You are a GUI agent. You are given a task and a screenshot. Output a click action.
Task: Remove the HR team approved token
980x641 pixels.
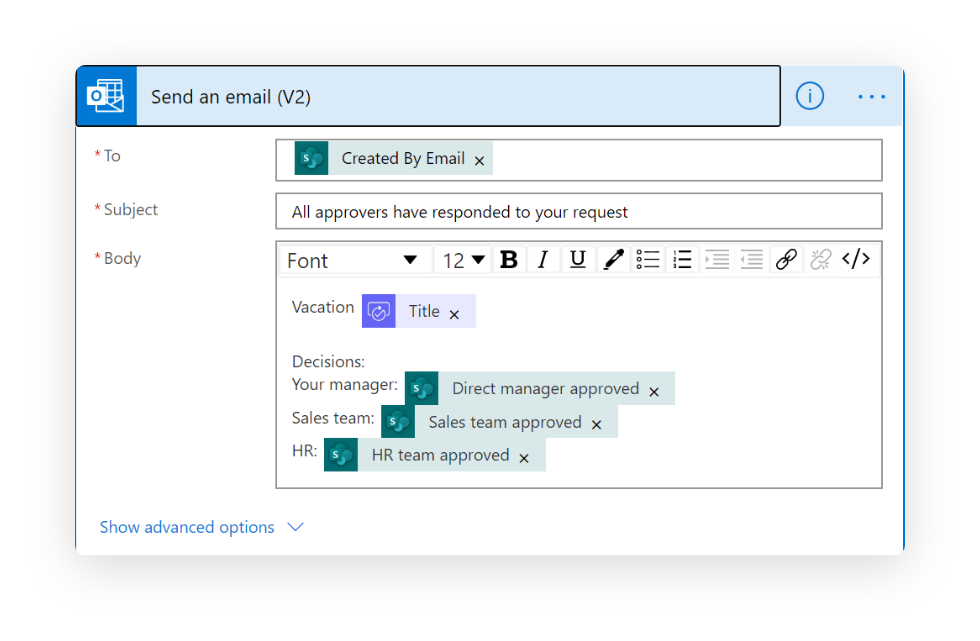(524, 458)
